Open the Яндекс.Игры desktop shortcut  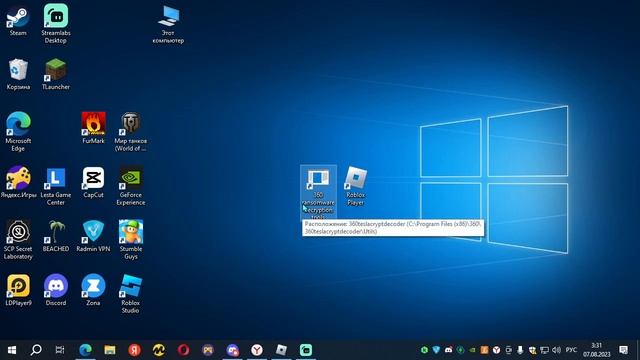point(18,182)
